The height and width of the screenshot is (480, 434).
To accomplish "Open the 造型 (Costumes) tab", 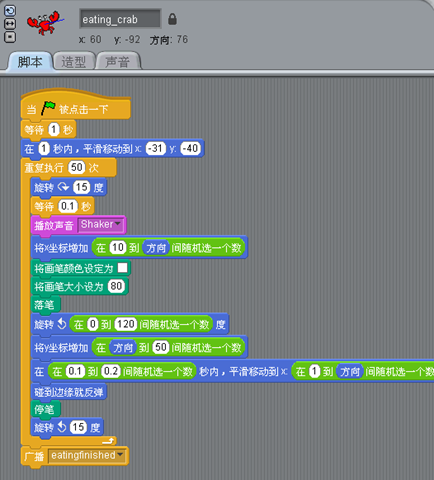I will click(74, 62).
